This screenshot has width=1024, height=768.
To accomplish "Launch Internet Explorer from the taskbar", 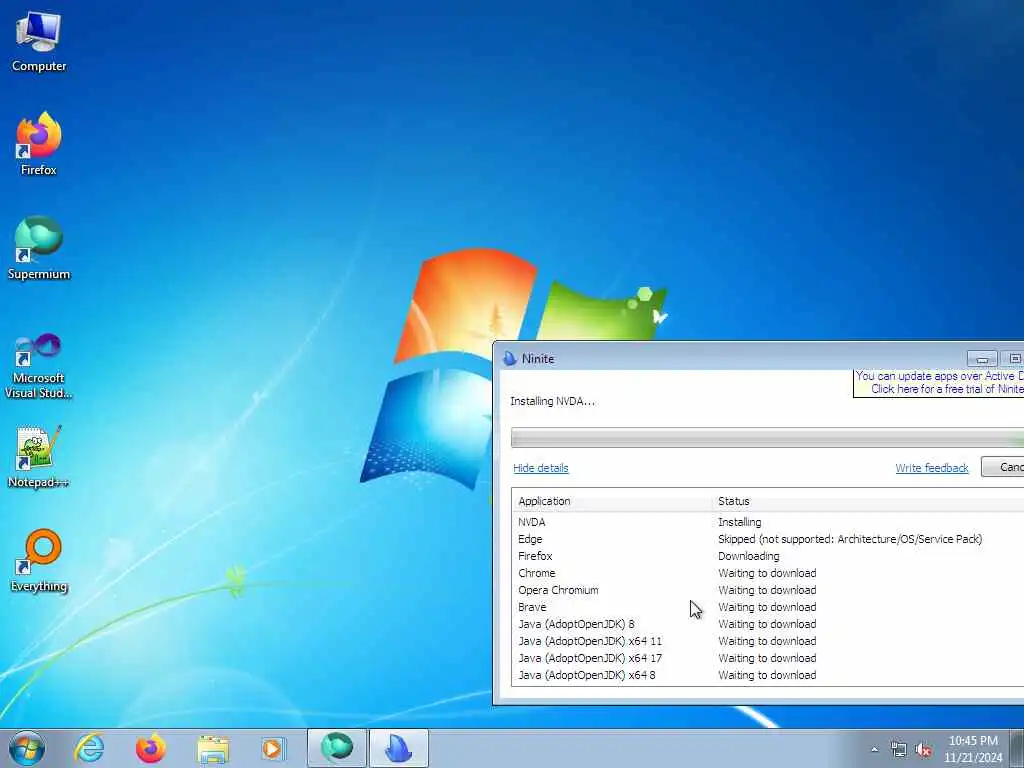I will (89, 748).
